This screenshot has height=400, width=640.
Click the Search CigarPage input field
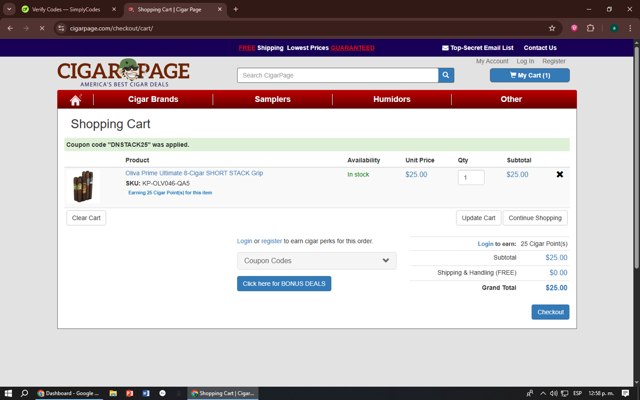coord(338,75)
